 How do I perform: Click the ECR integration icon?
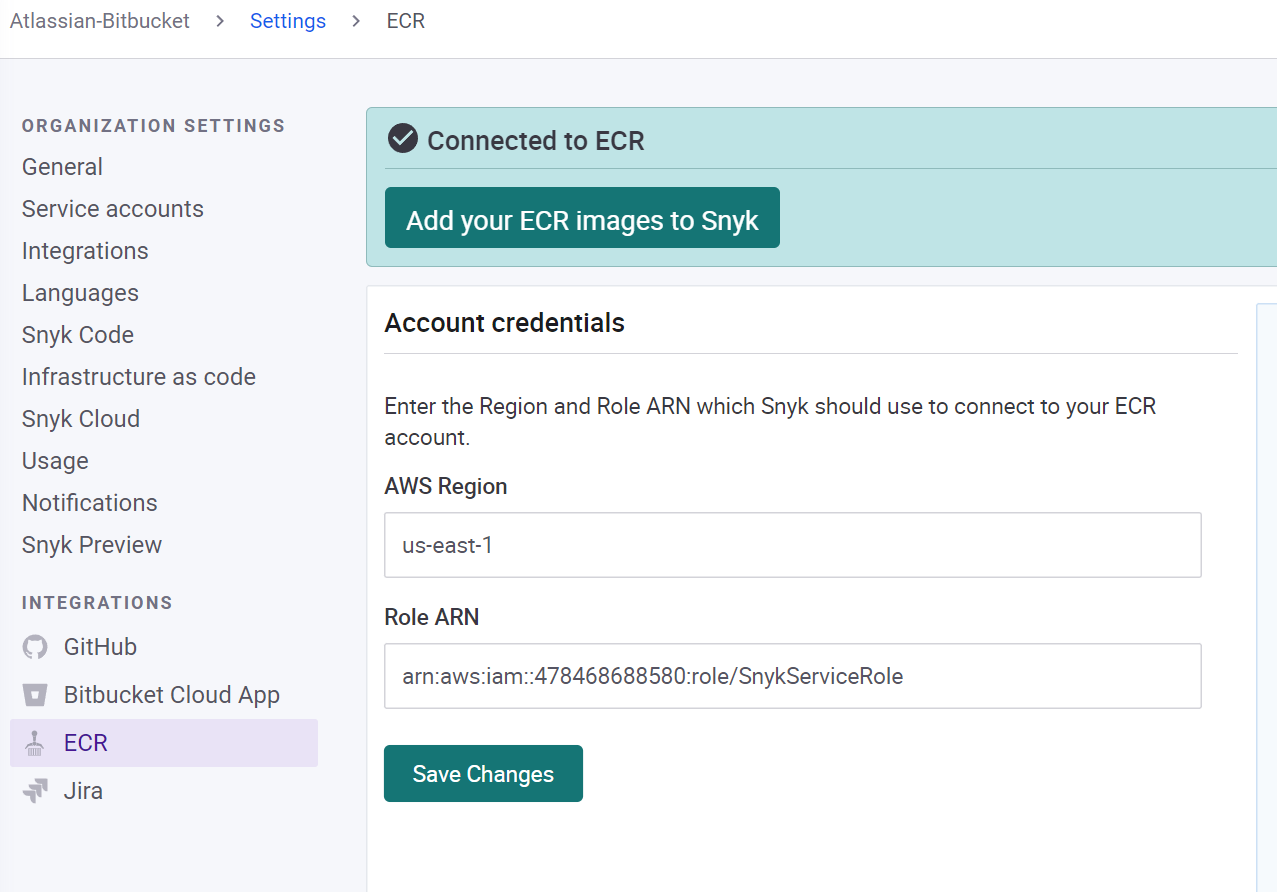click(x=35, y=743)
